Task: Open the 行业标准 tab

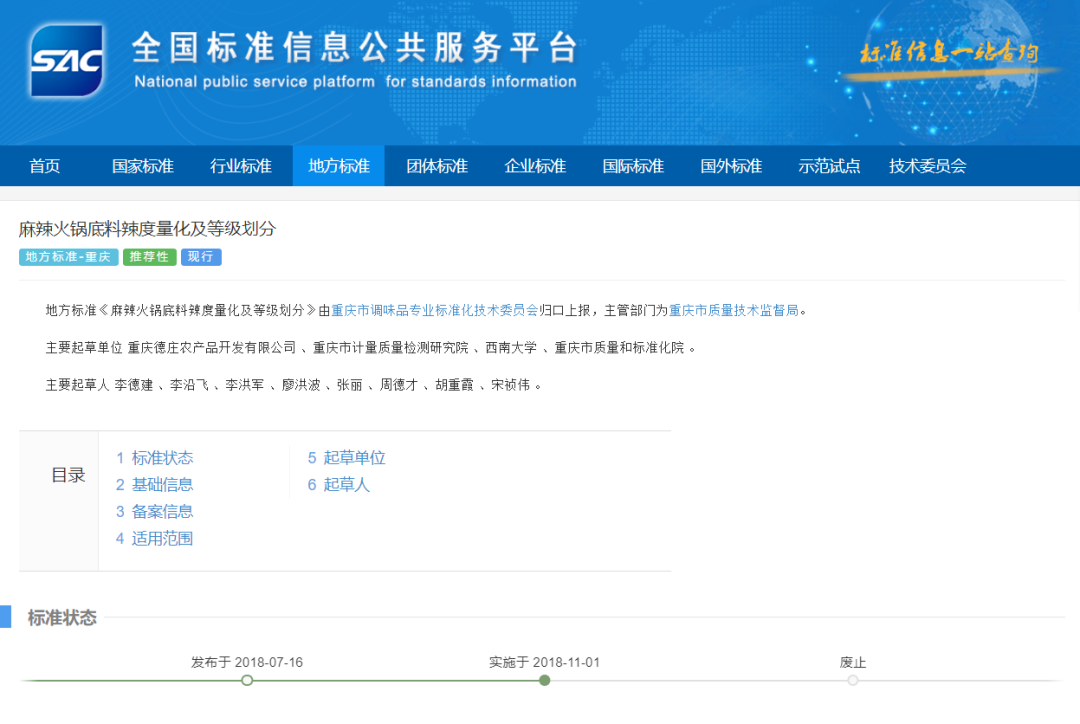Action: 240,166
